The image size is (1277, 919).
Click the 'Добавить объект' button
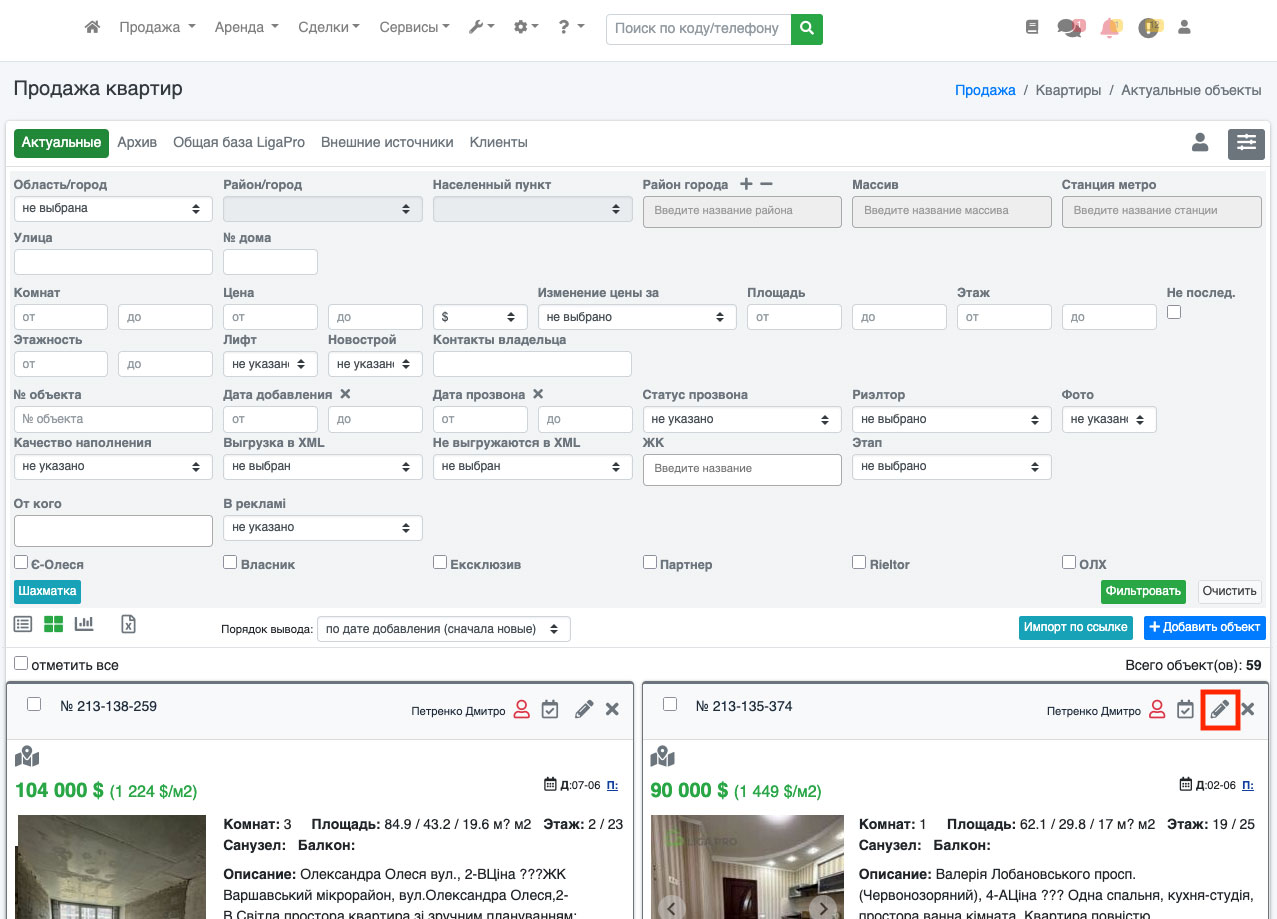[1203, 628]
